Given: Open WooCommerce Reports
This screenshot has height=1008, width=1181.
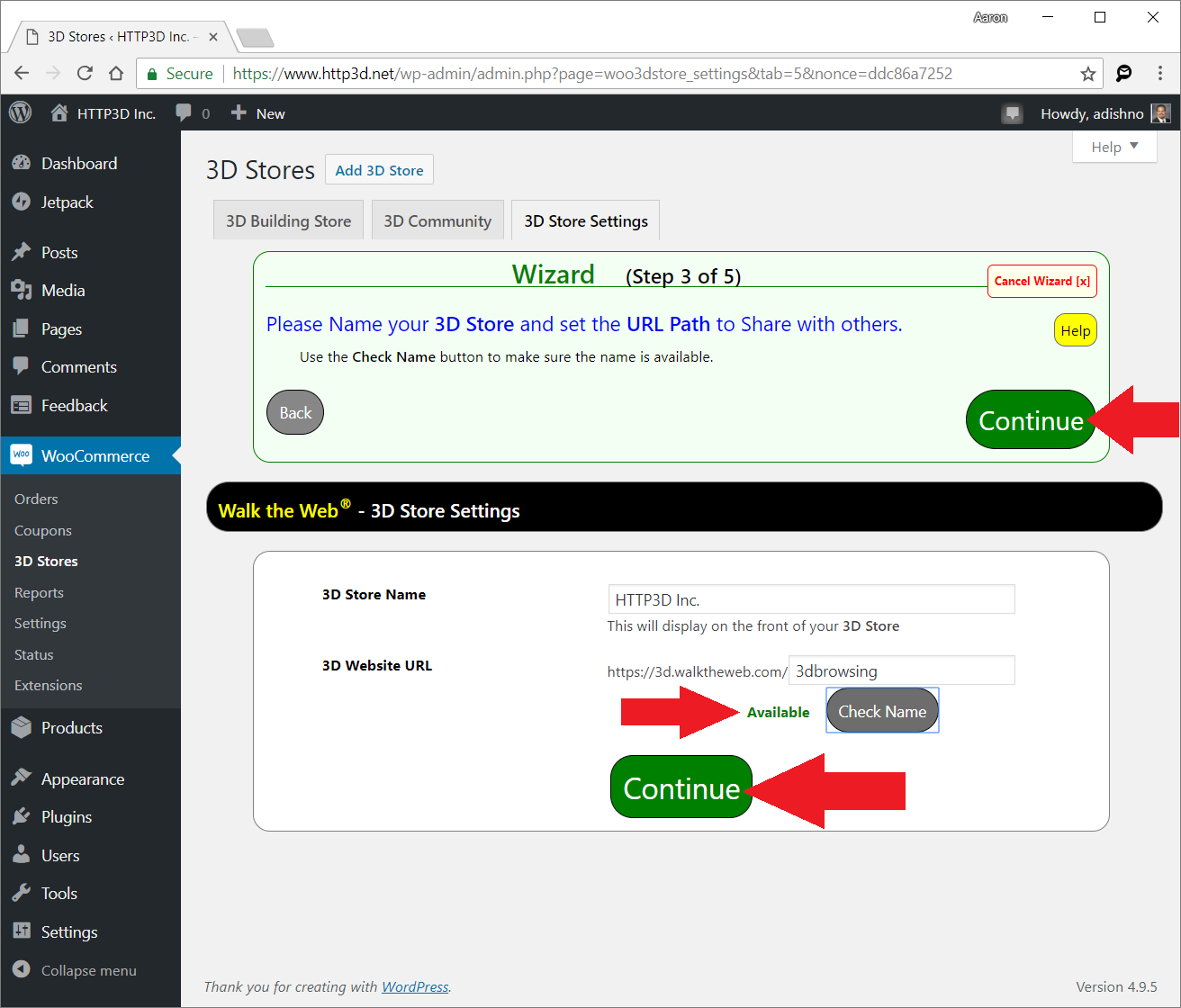Looking at the screenshot, I should (39, 592).
